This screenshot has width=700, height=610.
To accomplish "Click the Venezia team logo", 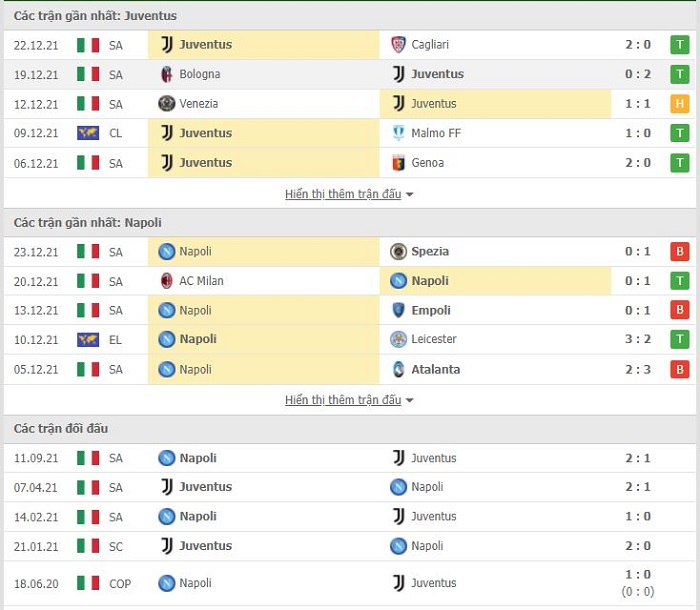I will point(167,104).
